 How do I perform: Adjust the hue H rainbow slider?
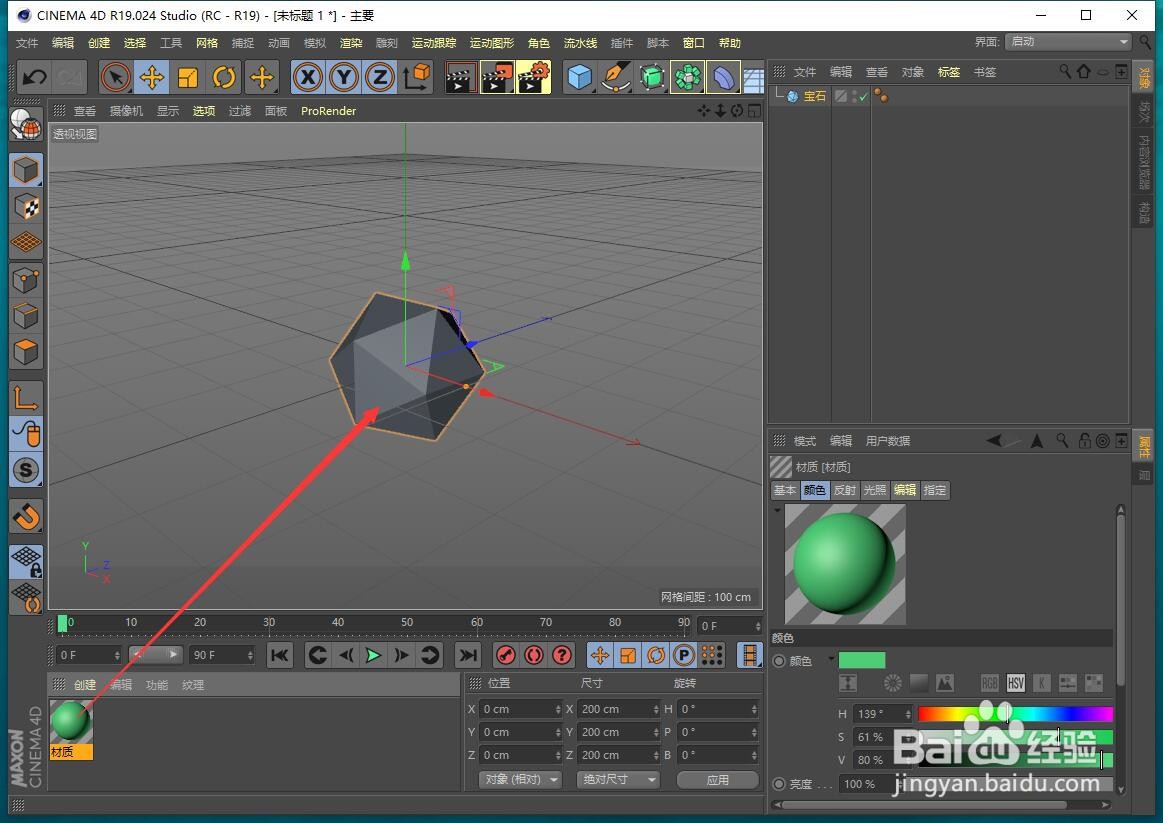click(x=1015, y=714)
